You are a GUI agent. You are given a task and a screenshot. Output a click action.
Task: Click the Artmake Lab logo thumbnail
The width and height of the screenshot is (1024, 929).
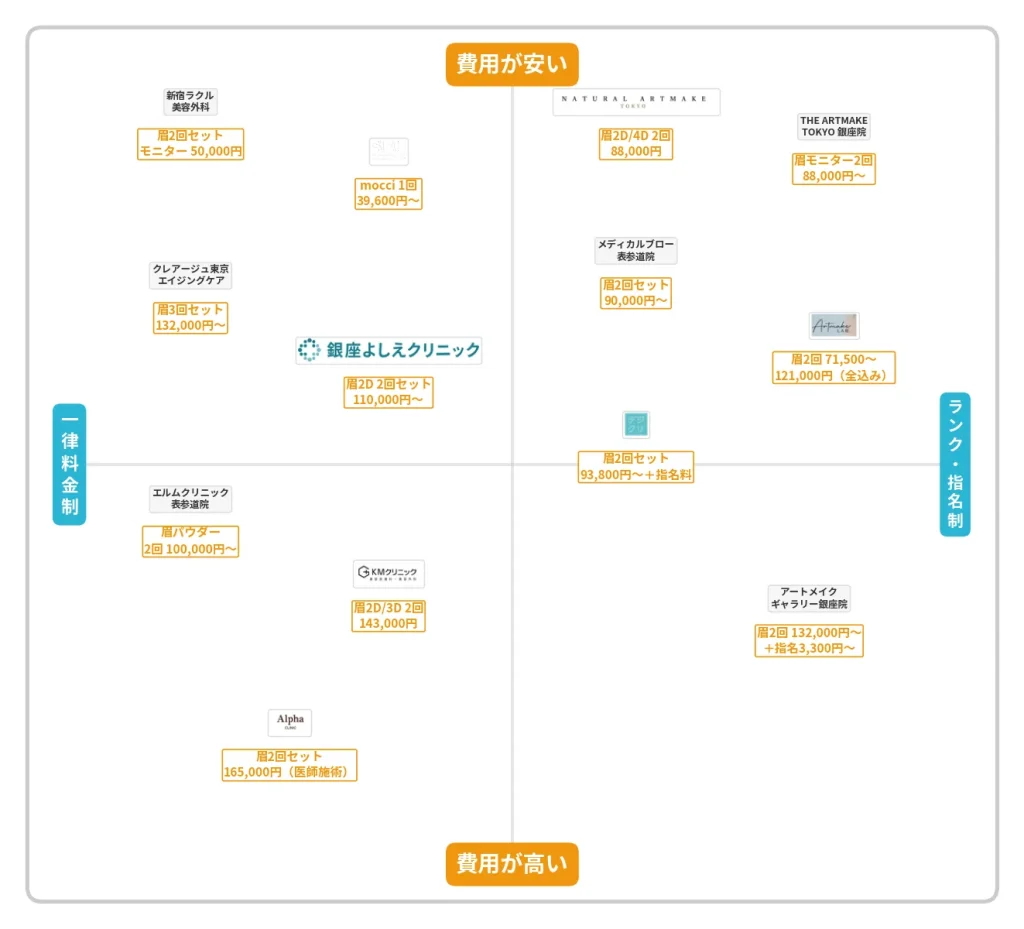(834, 326)
